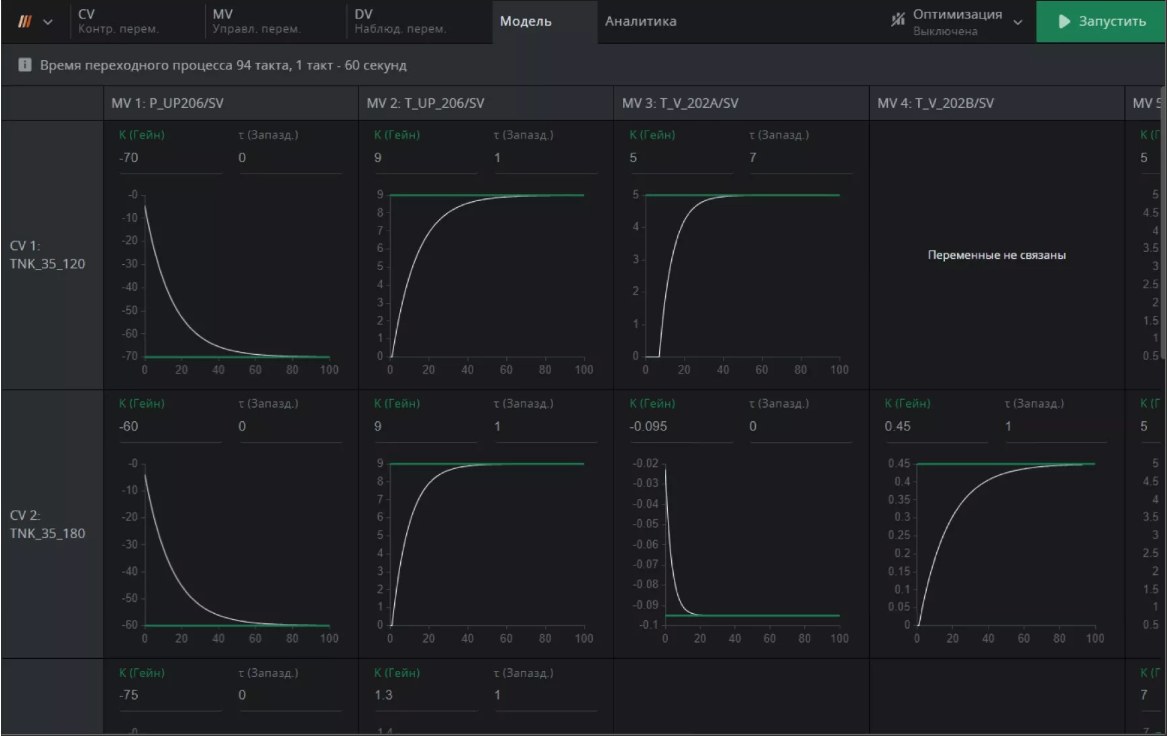Click the info icon beside transition time
This screenshot has height=736, width=1168.
(x=25, y=65)
